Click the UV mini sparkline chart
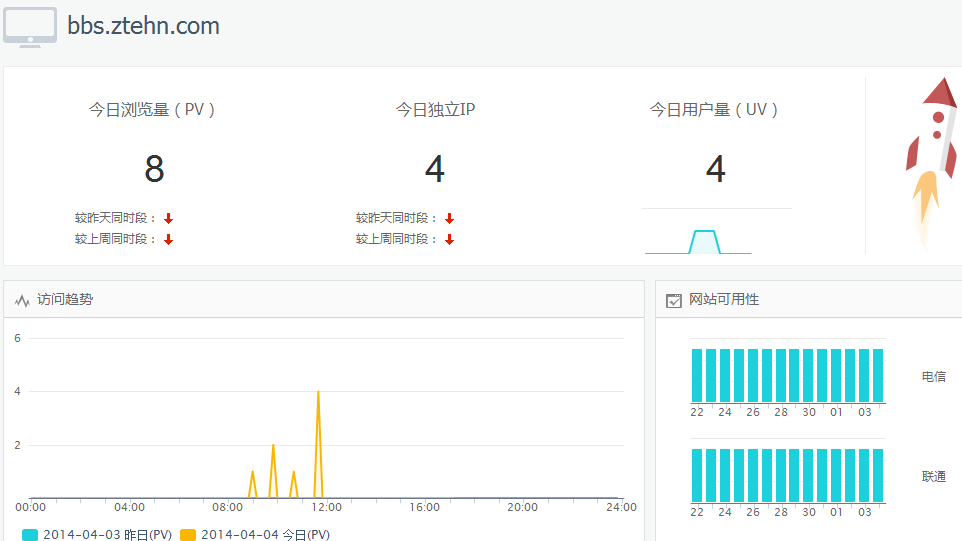 (x=698, y=242)
